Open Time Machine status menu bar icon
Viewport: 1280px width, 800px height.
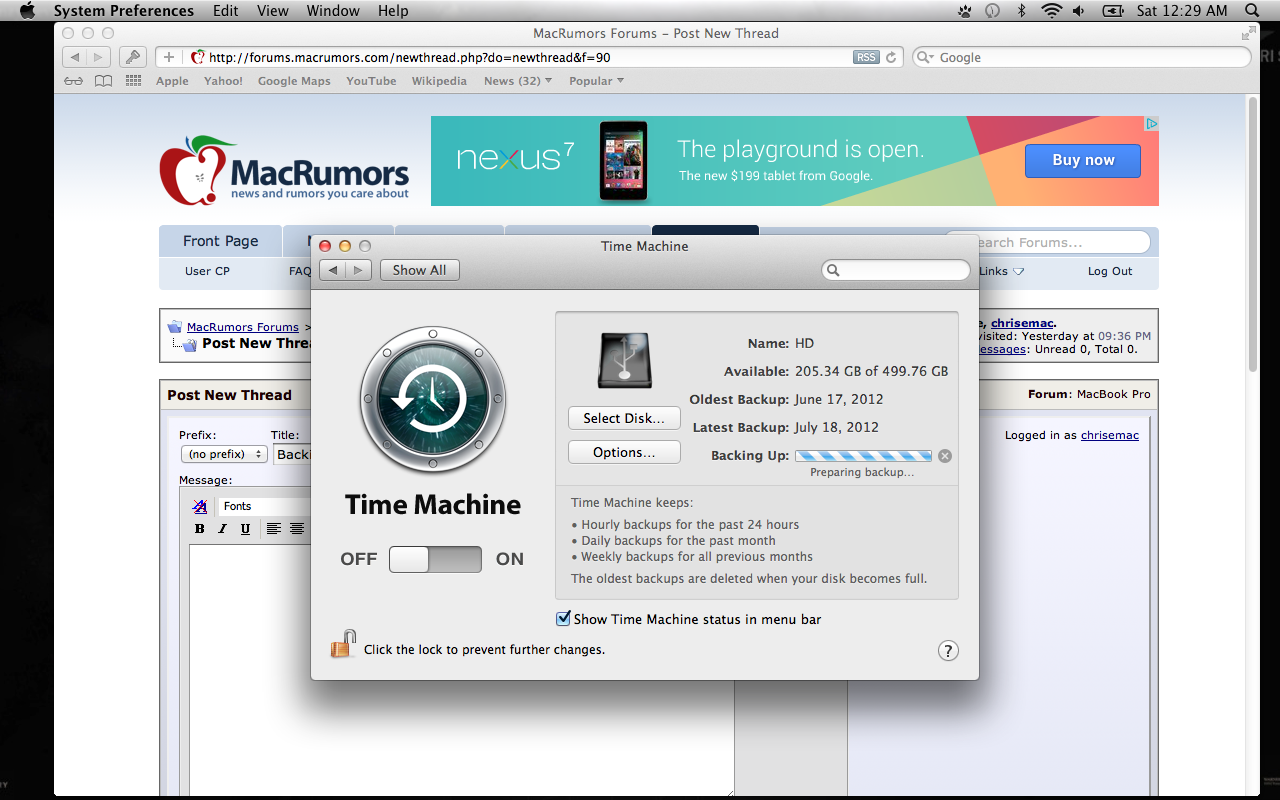click(x=992, y=11)
